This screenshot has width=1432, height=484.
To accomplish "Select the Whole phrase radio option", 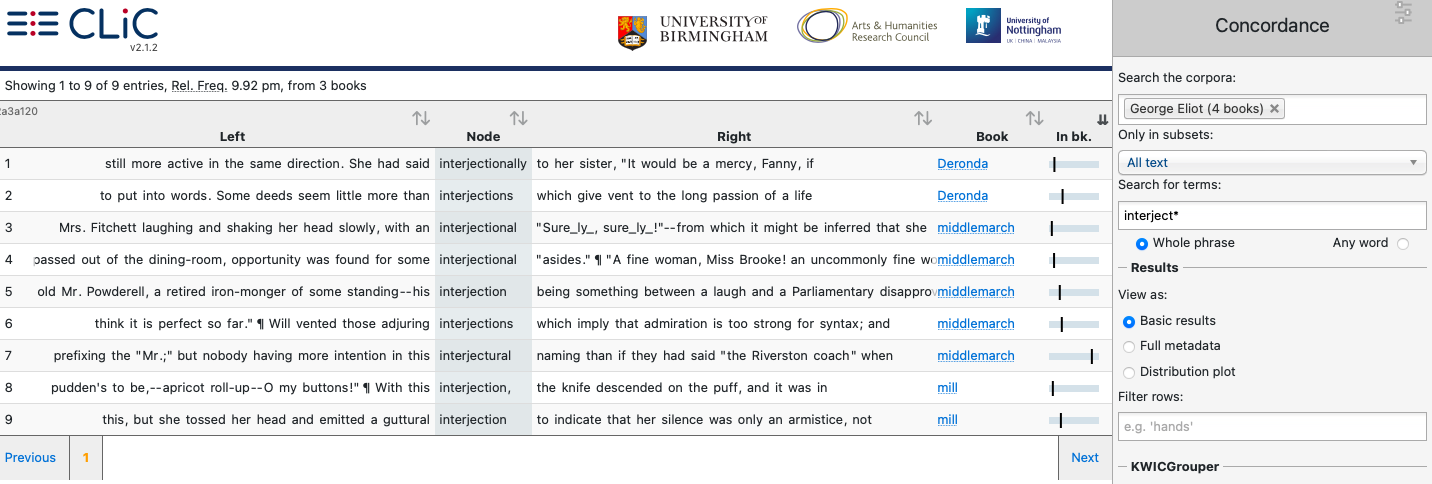I will (1142, 243).
